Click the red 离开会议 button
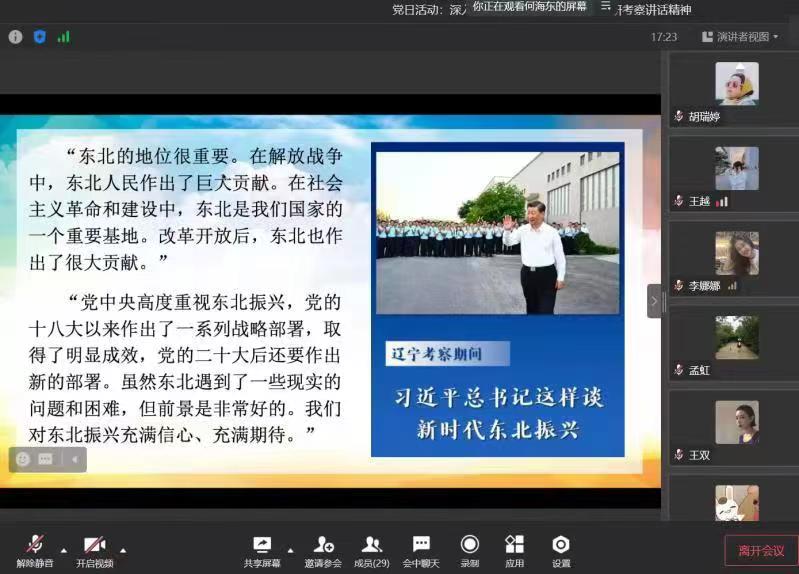 click(x=761, y=551)
